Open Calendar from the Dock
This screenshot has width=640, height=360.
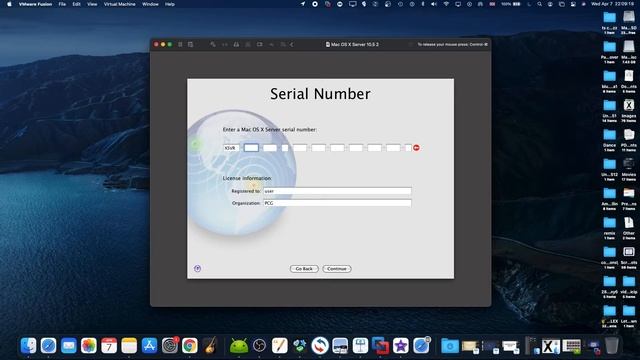pyautogui.click(x=109, y=346)
